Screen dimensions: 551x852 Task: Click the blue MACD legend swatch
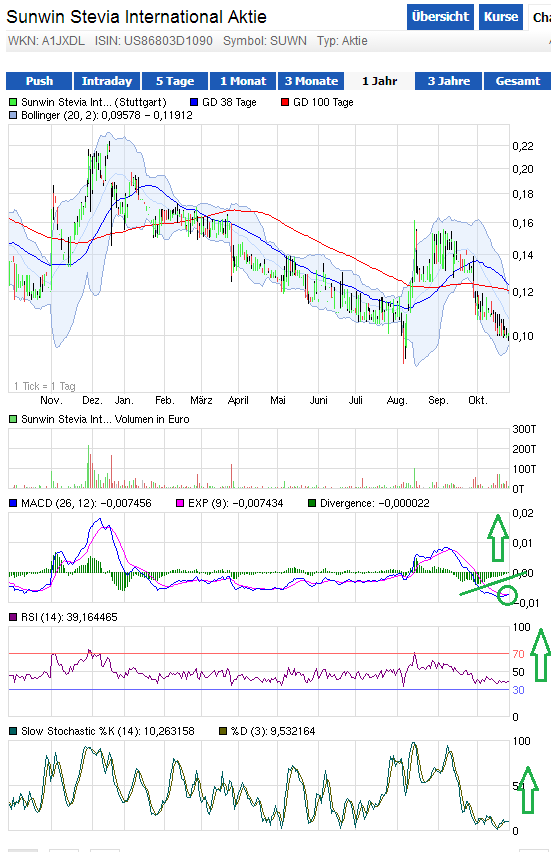click(13, 503)
